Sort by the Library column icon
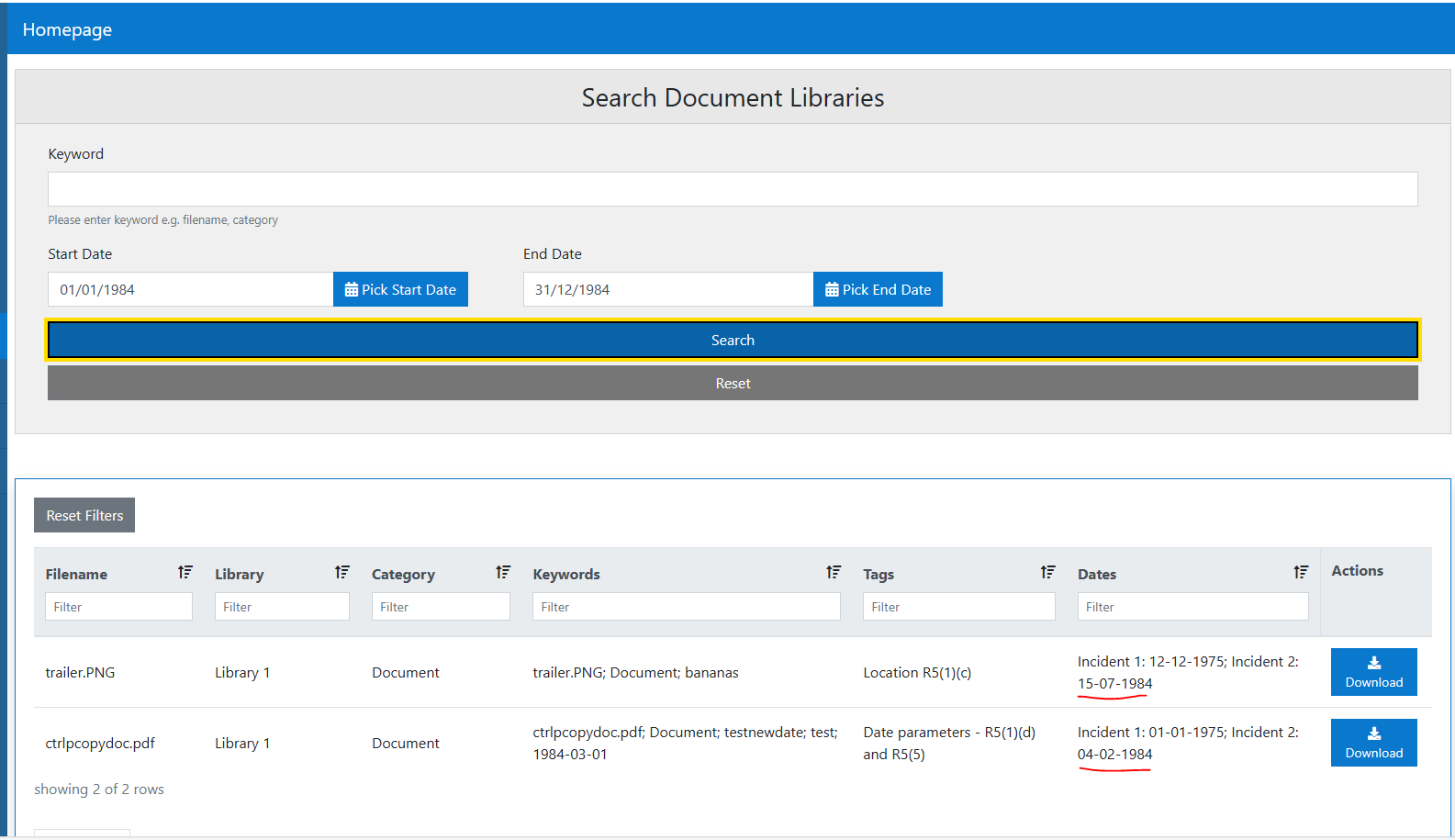 (x=342, y=573)
